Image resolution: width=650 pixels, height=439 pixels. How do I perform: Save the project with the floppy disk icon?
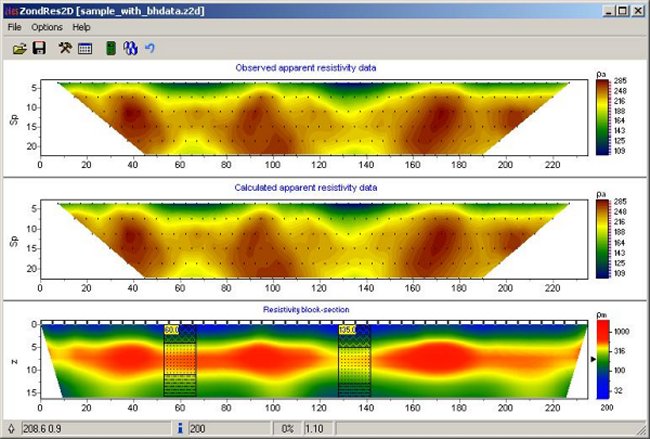[x=39, y=48]
